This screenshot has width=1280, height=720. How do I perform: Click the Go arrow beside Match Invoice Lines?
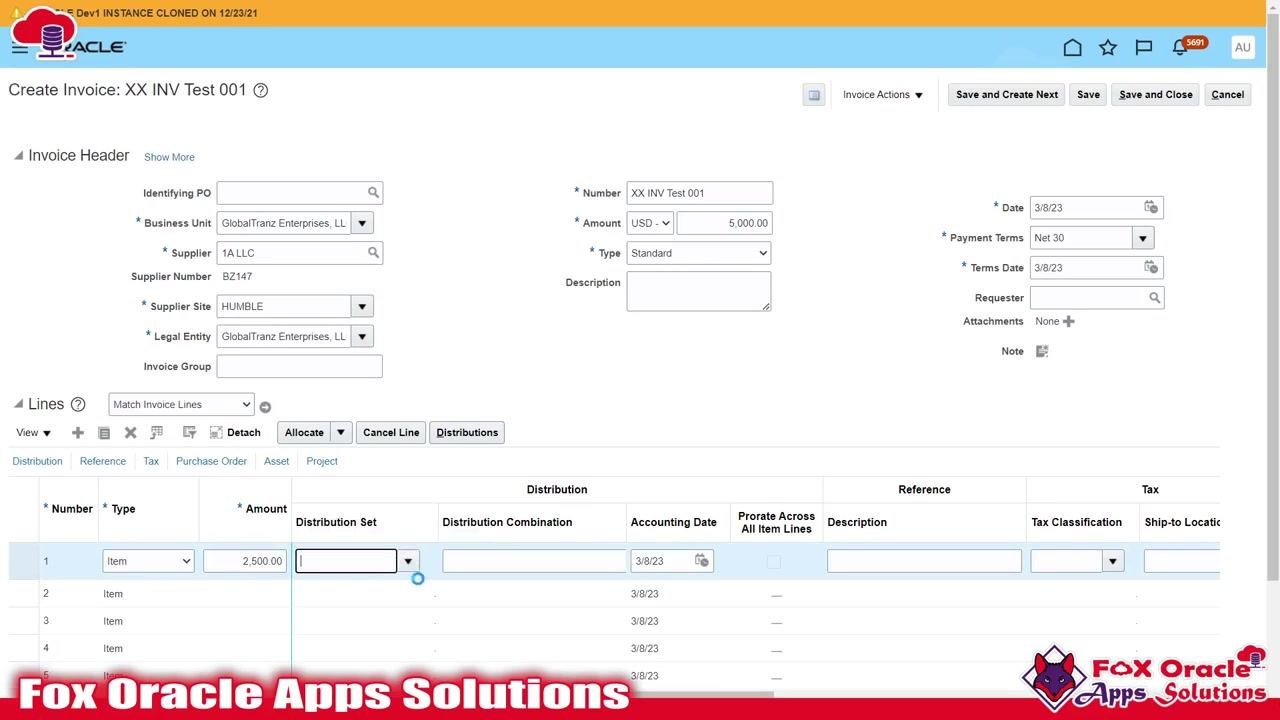(x=265, y=407)
